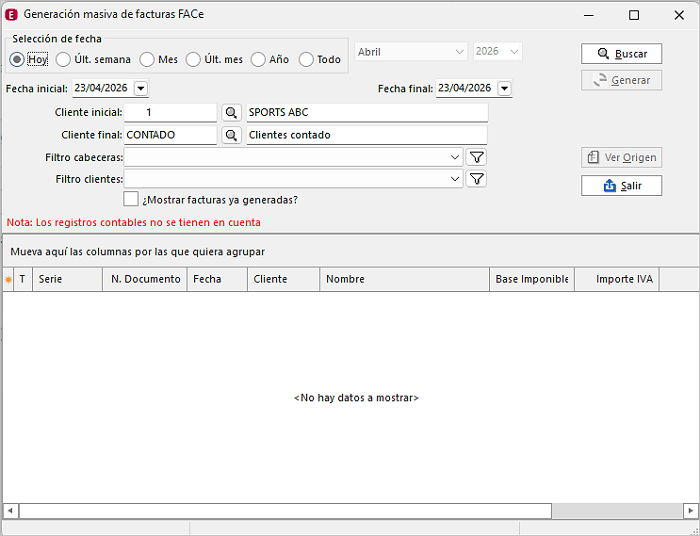Select the Año radio button
Viewport: 700px width, 536px height.
pyautogui.click(x=258, y=59)
